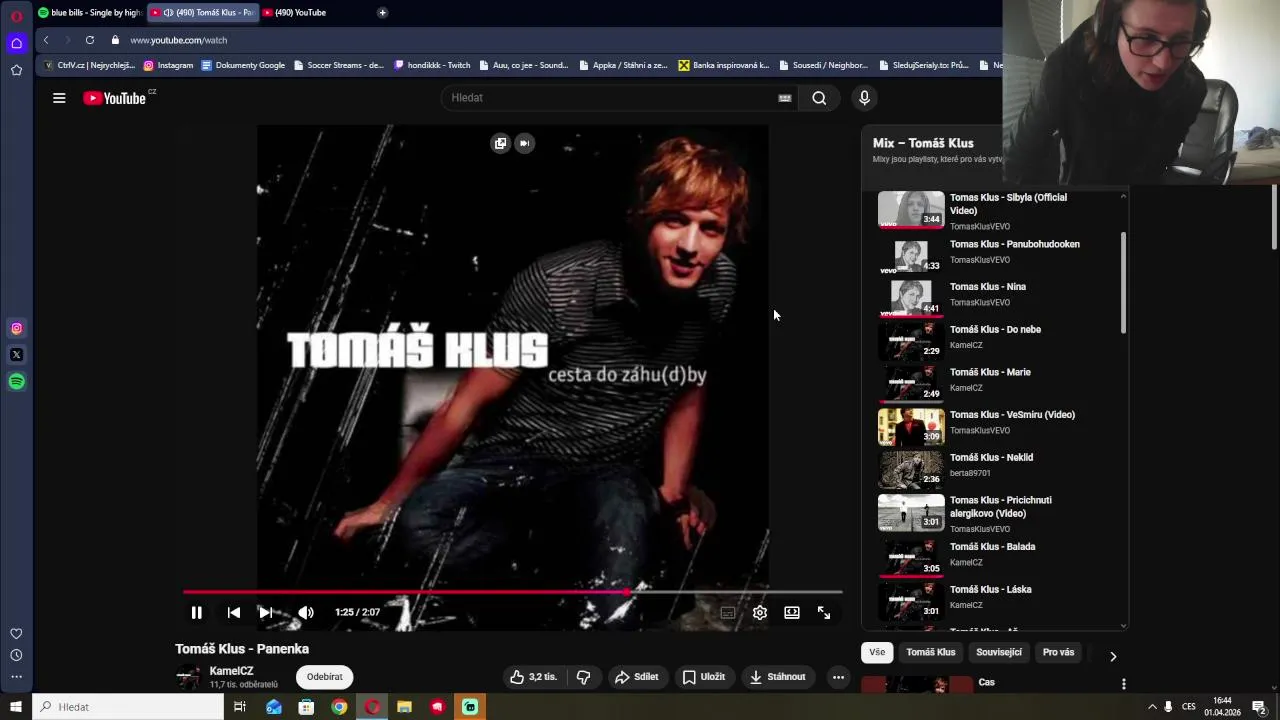
Task: Open more actions three-dot menu under video
Action: click(x=839, y=677)
